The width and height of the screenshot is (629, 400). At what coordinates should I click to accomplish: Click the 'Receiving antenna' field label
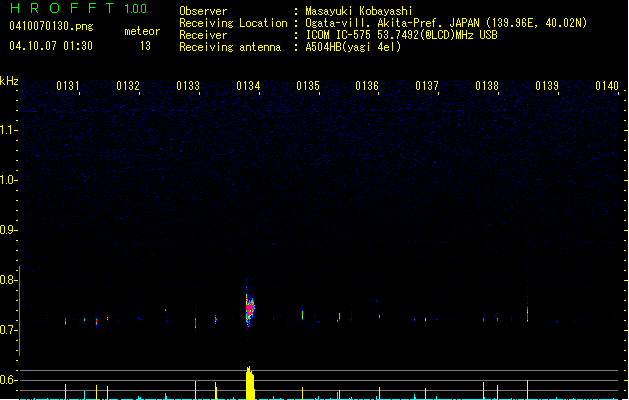(230, 47)
